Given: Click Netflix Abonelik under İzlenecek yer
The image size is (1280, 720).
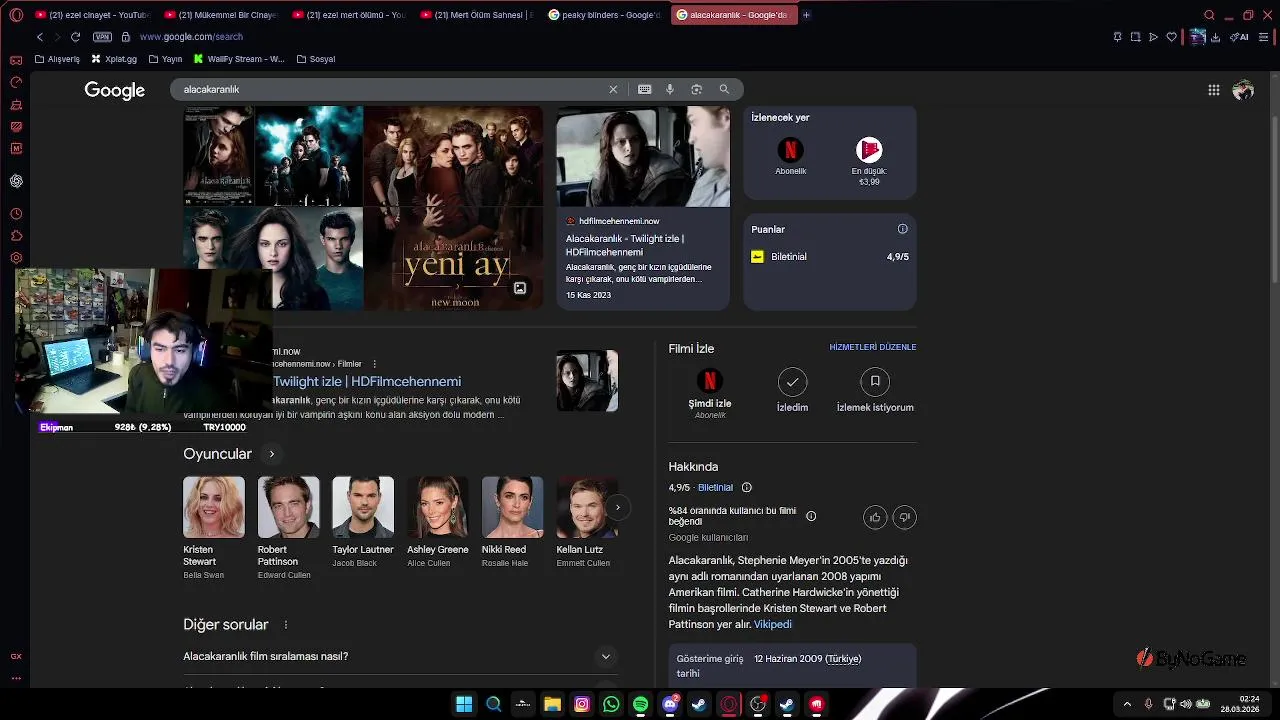Looking at the screenshot, I should point(791,156).
